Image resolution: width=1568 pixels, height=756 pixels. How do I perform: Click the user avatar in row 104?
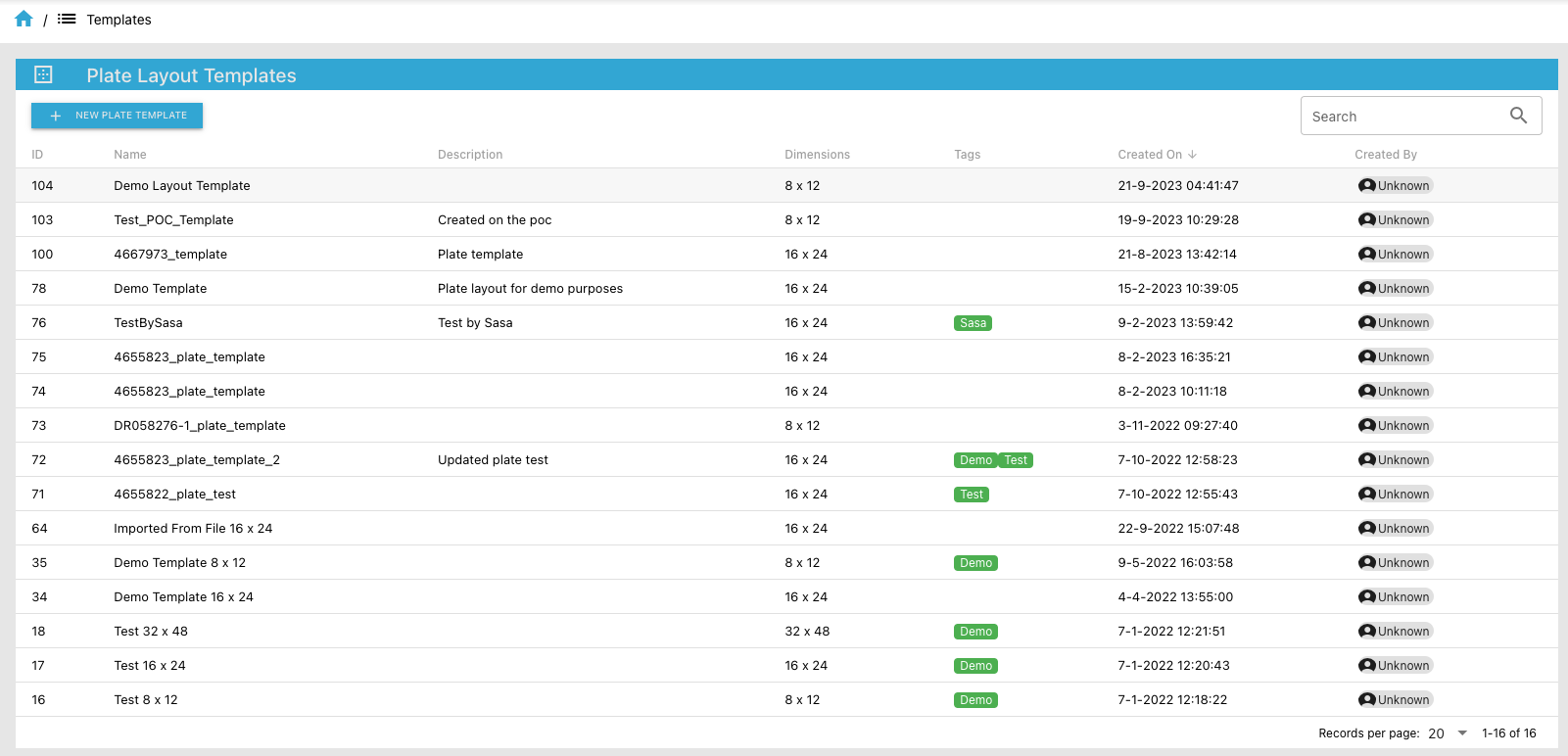(x=1367, y=186)
